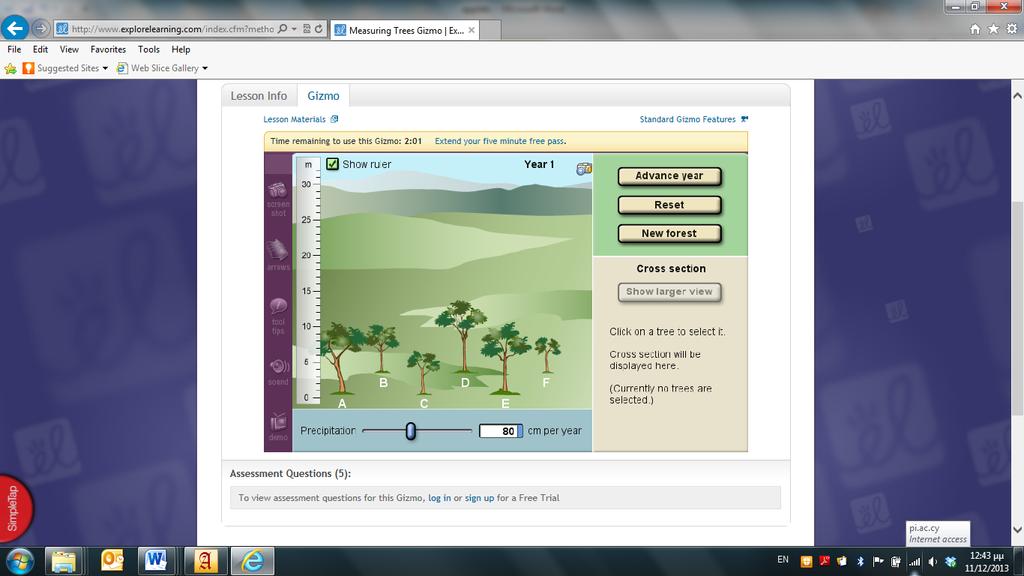Open the Standard Gizmo Features link
Image resolution: width=1024 pixels, height=576 pixels.
pyautogui.click(x=694, y=120)
